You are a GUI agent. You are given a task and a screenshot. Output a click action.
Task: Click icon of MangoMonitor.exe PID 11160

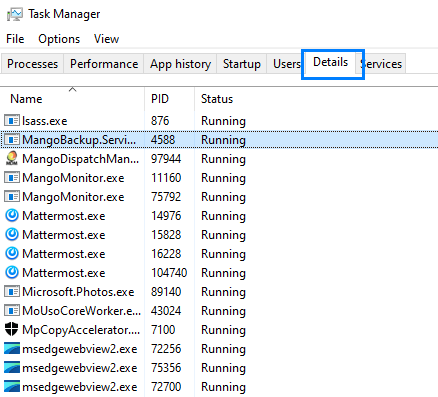point(12,177)
